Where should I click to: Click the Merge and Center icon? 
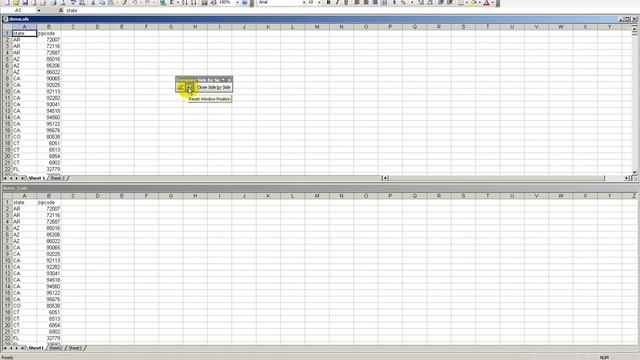384,2
